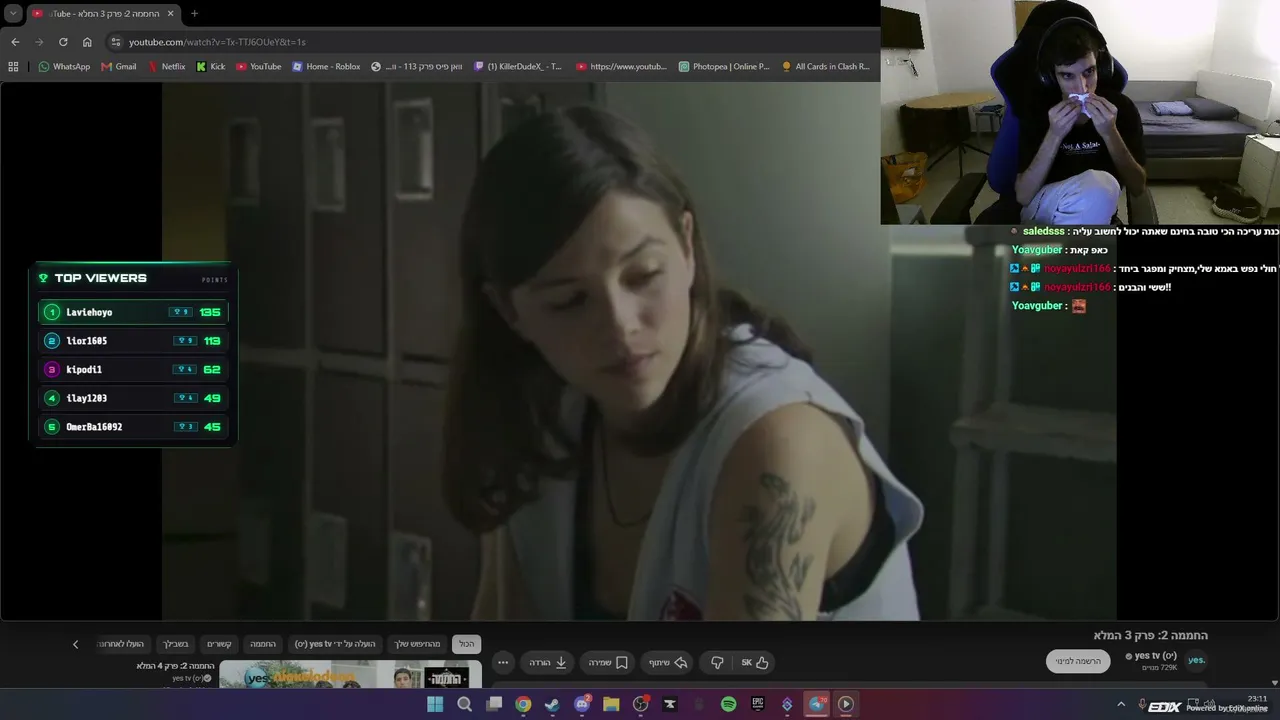Viewport: 1280px width, 720px height.
Task: Open the Netflix bookmark
Action: coord(166,67)
